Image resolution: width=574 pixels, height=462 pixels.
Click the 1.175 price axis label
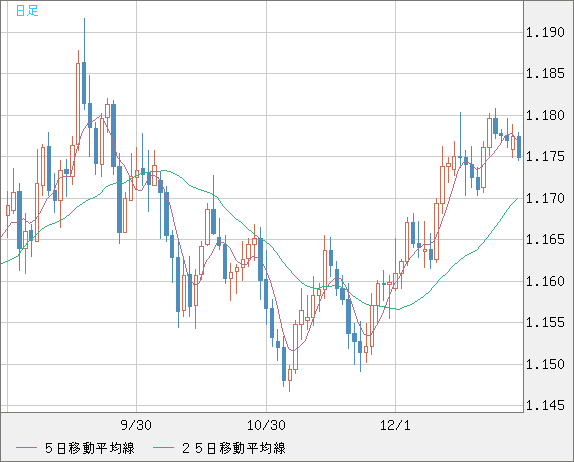(545, 157)
